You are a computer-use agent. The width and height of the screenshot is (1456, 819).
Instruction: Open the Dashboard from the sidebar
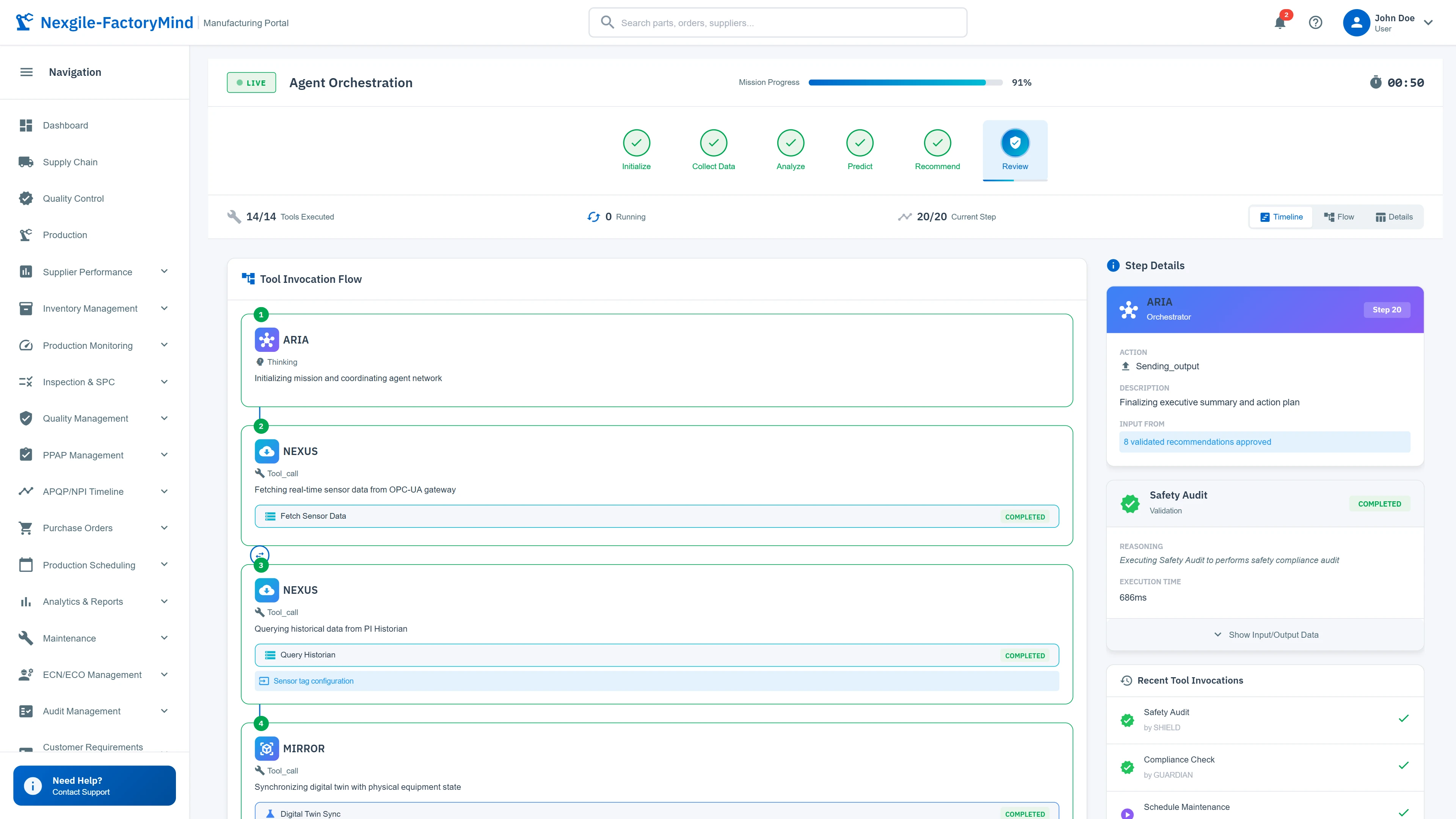coord(65,125)
